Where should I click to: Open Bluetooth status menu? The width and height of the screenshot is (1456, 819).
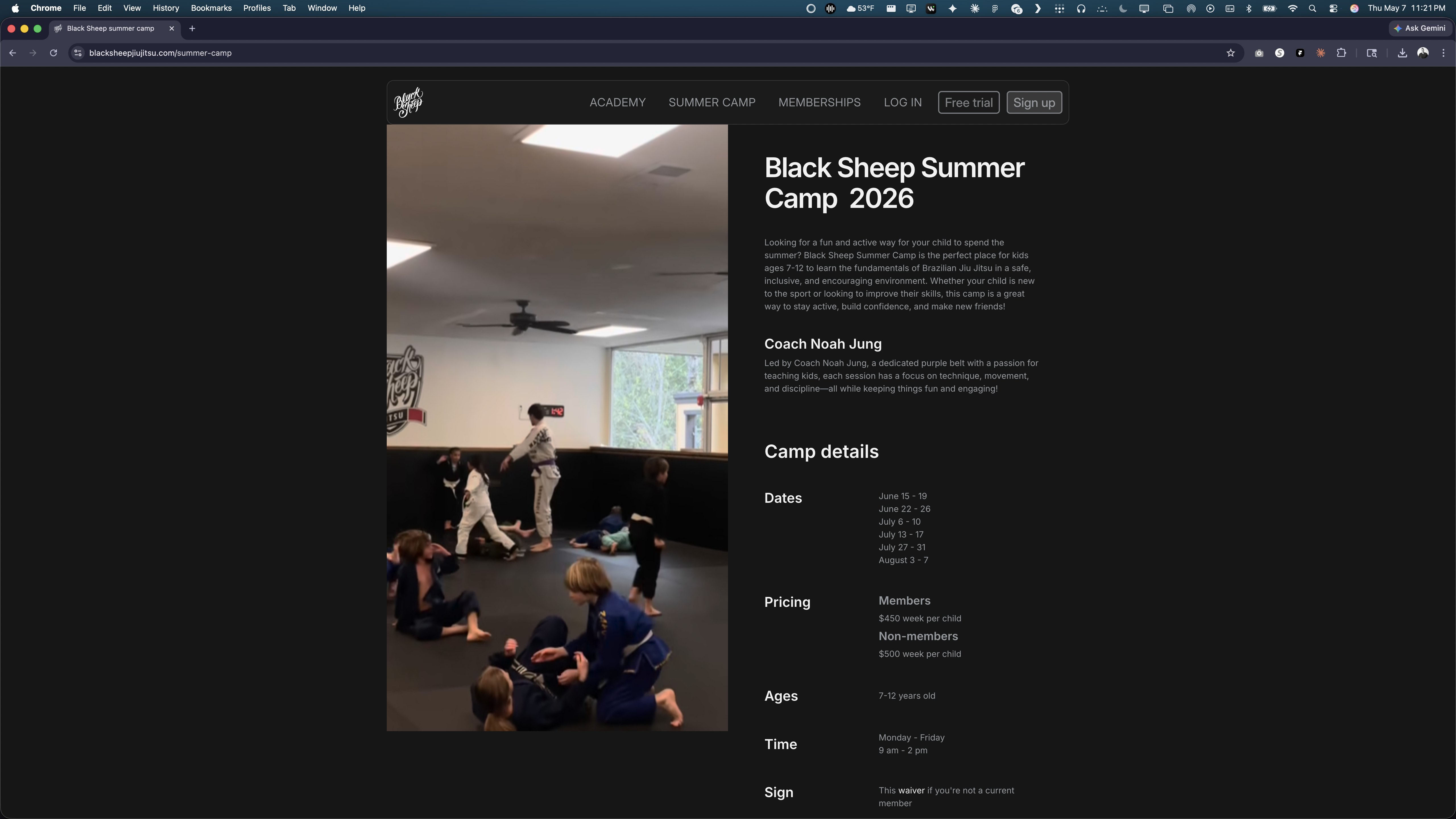pyautogui.click(x=1249, y=8)
